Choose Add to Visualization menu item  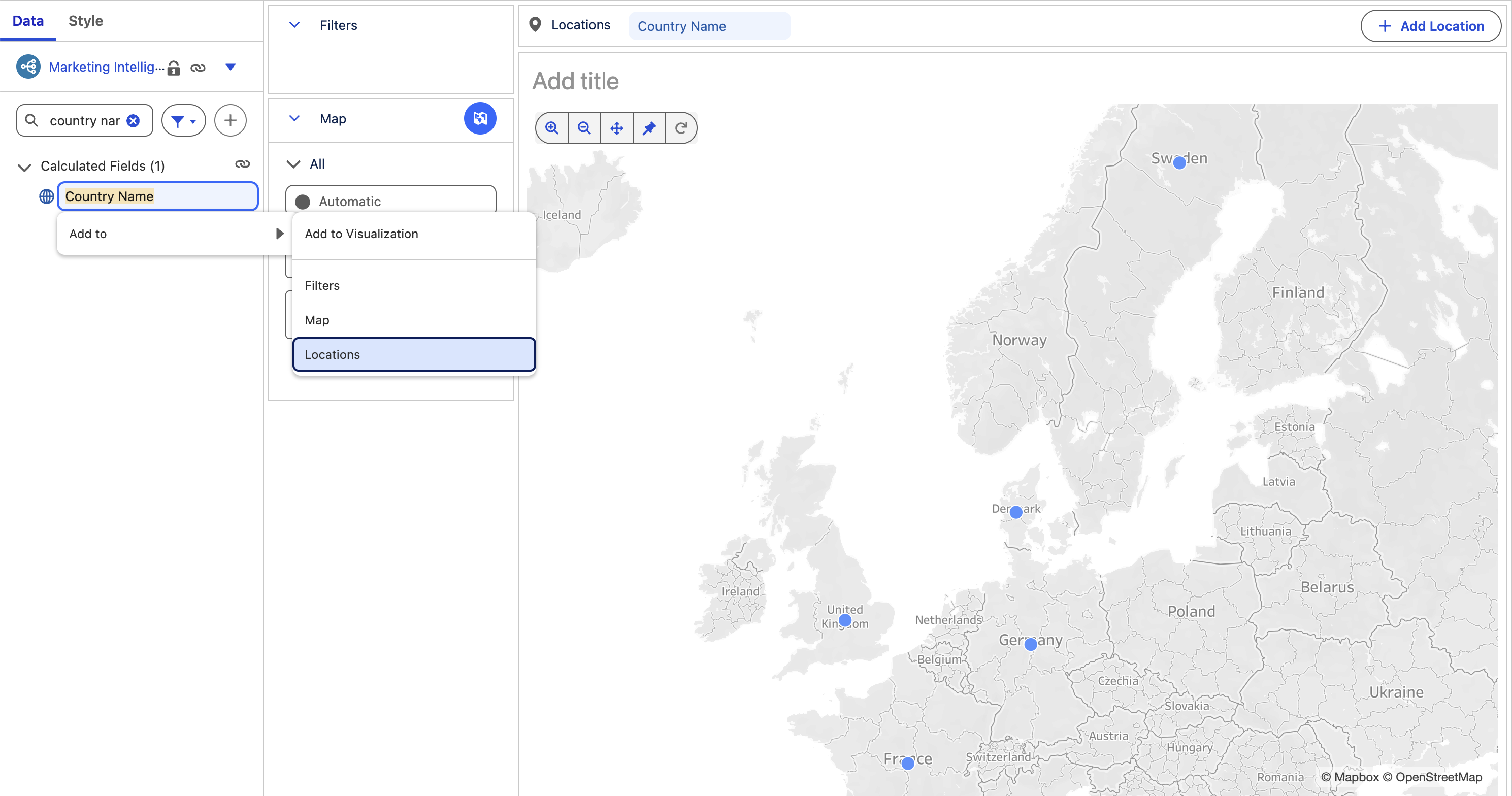(414, 234)
